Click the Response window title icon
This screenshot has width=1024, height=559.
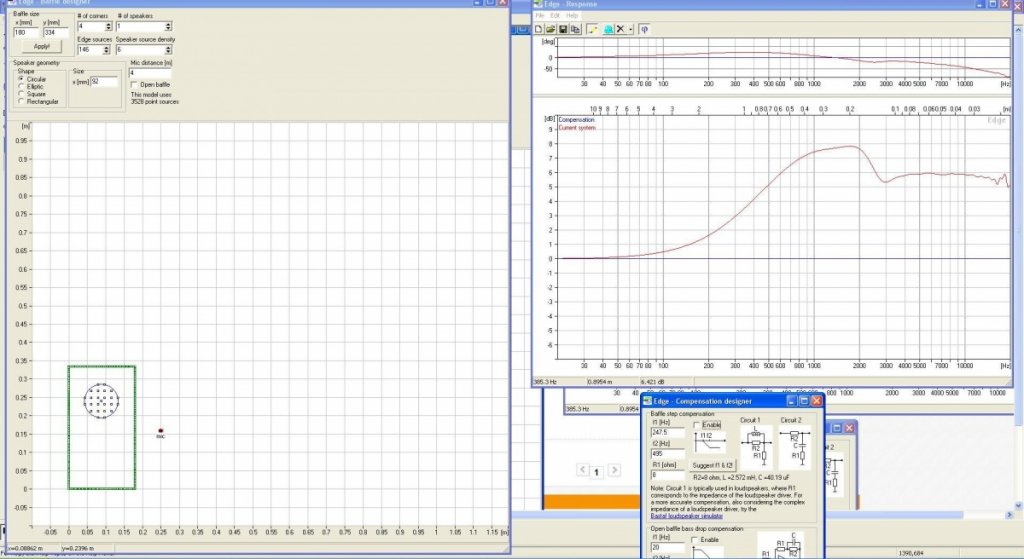(x=538, y=4)
